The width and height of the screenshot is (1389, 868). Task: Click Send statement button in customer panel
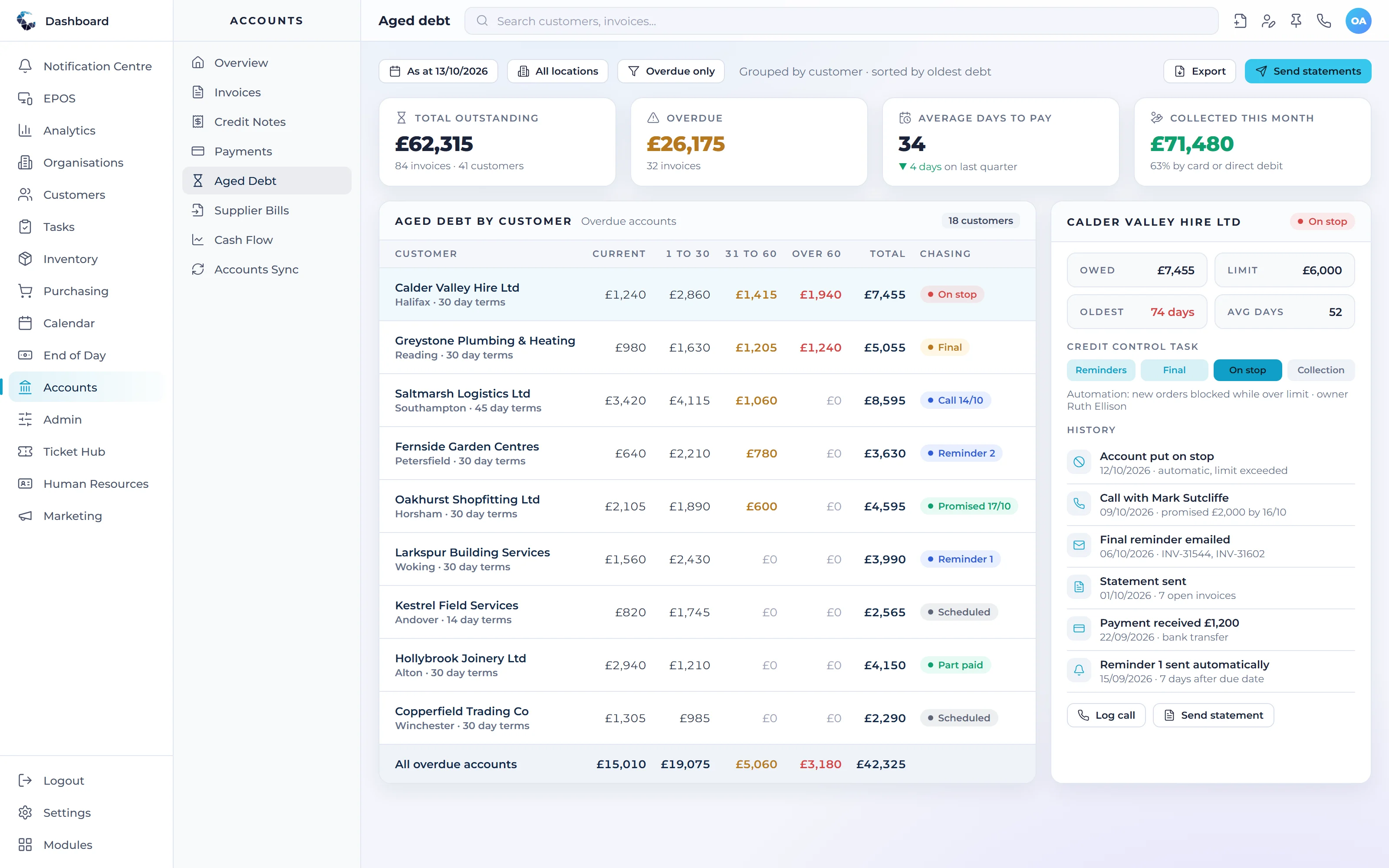click(x=1213, y=715)
